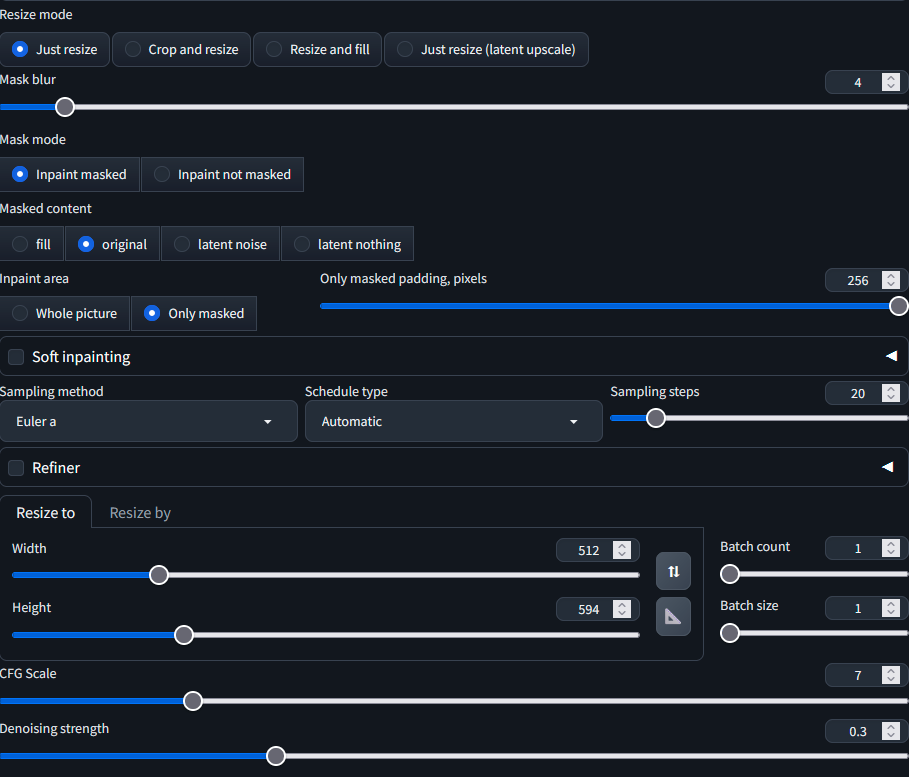Viewport: 909px width, 777px height.
Task: Expand the Refiner section arrow
Action: (x=888, y=467)
